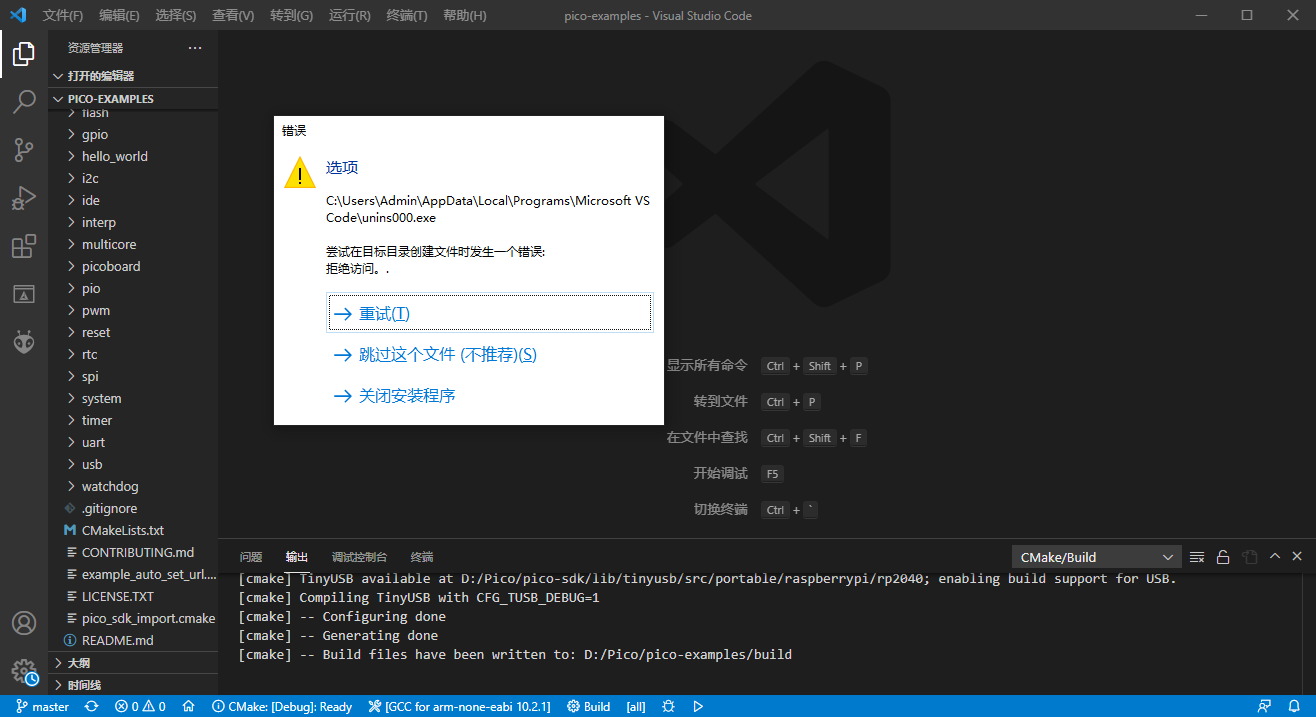The height and width of the screenshot is (717, 1316).
Task: Expand the i2c folder
Action: (x=133, y=178)
